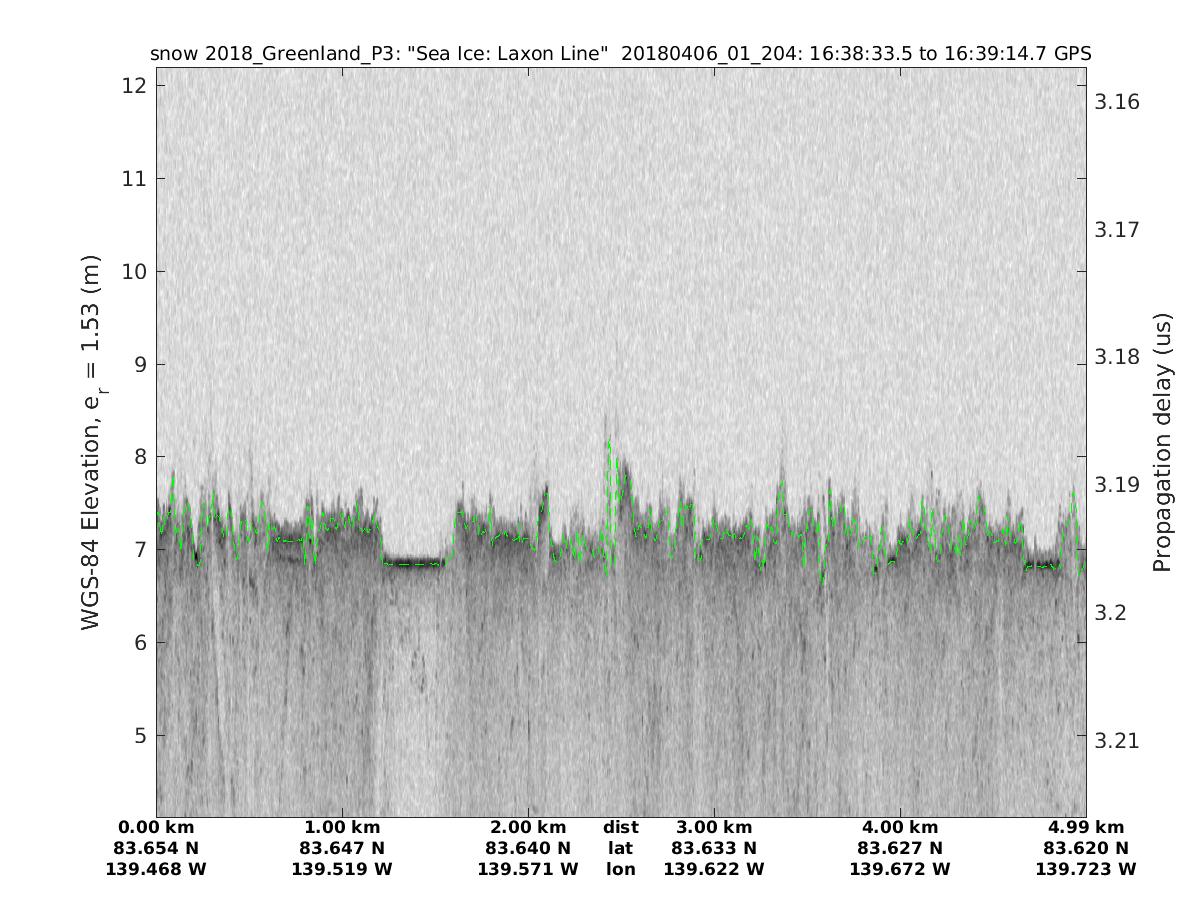Click the 3.21 propagation delay tick label
1200x900 pixels.
tap(1117, 740)
